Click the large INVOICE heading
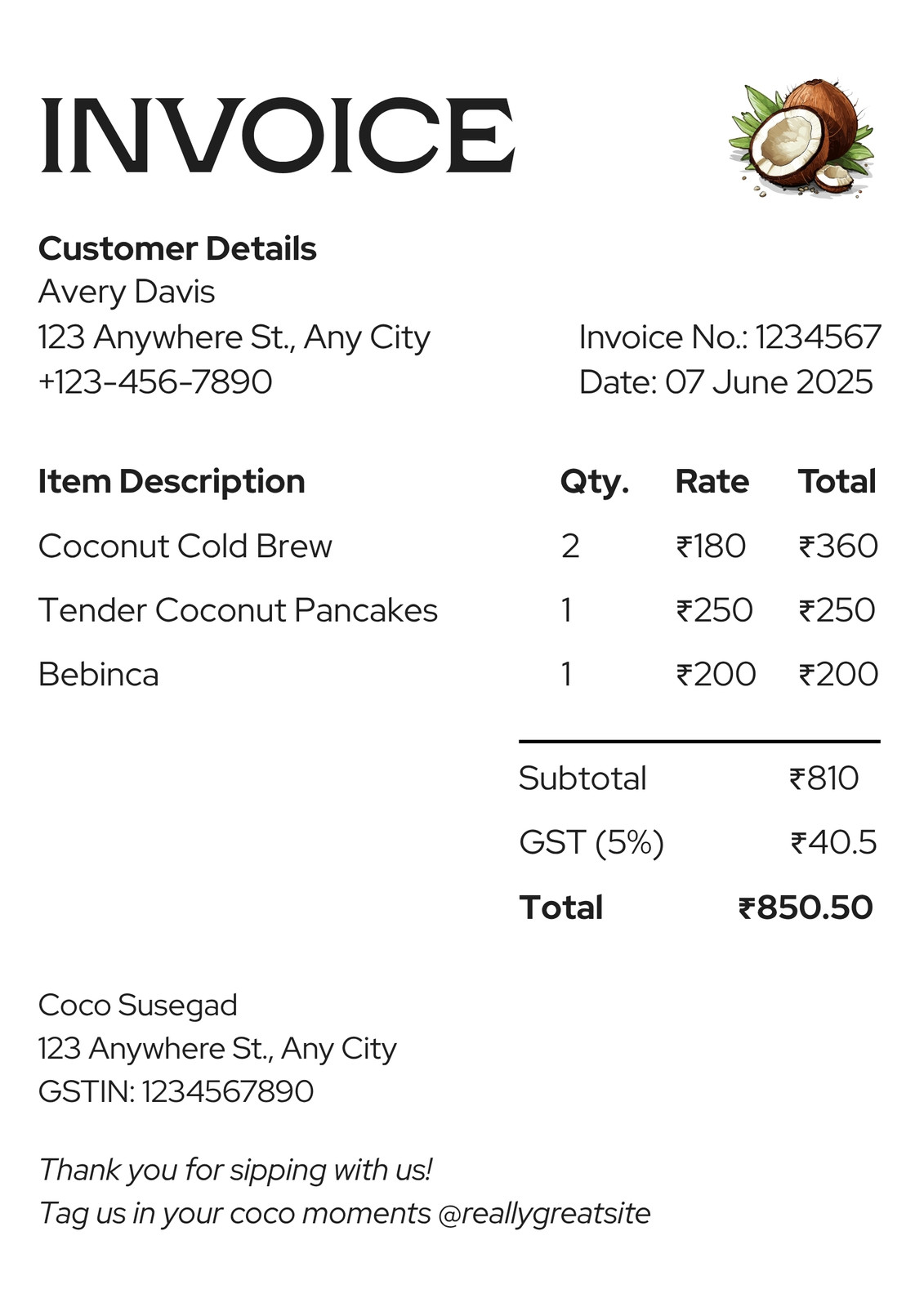The height and width of the screenshot is (1307, 924). point(278,136)
